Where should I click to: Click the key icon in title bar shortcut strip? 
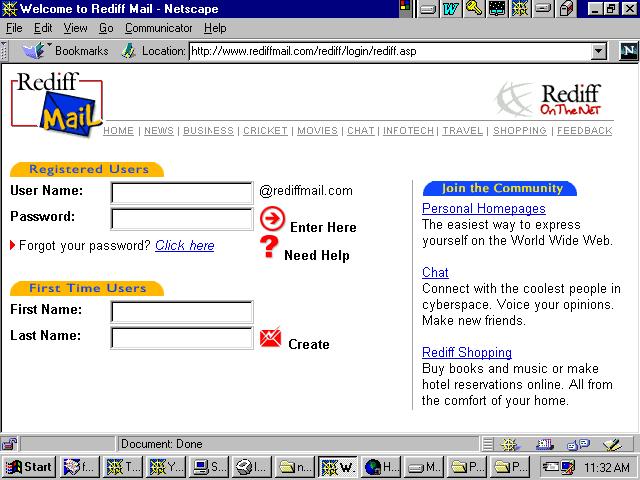[x=473, y=9]
